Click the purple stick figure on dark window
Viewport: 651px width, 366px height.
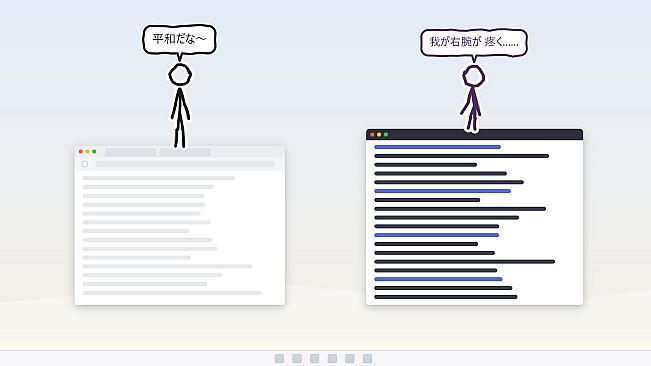(472, 98)
